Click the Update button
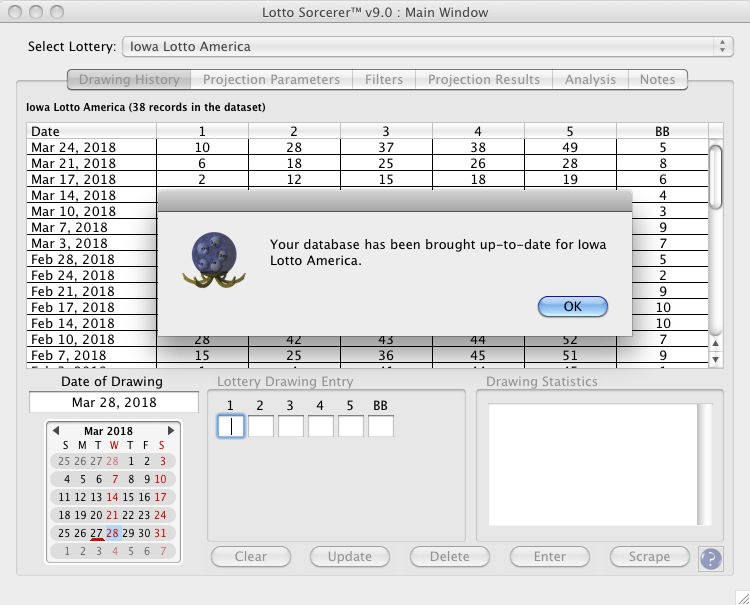Image resolution: width=750 pixels, height=605 pixels. coord(350,557)
